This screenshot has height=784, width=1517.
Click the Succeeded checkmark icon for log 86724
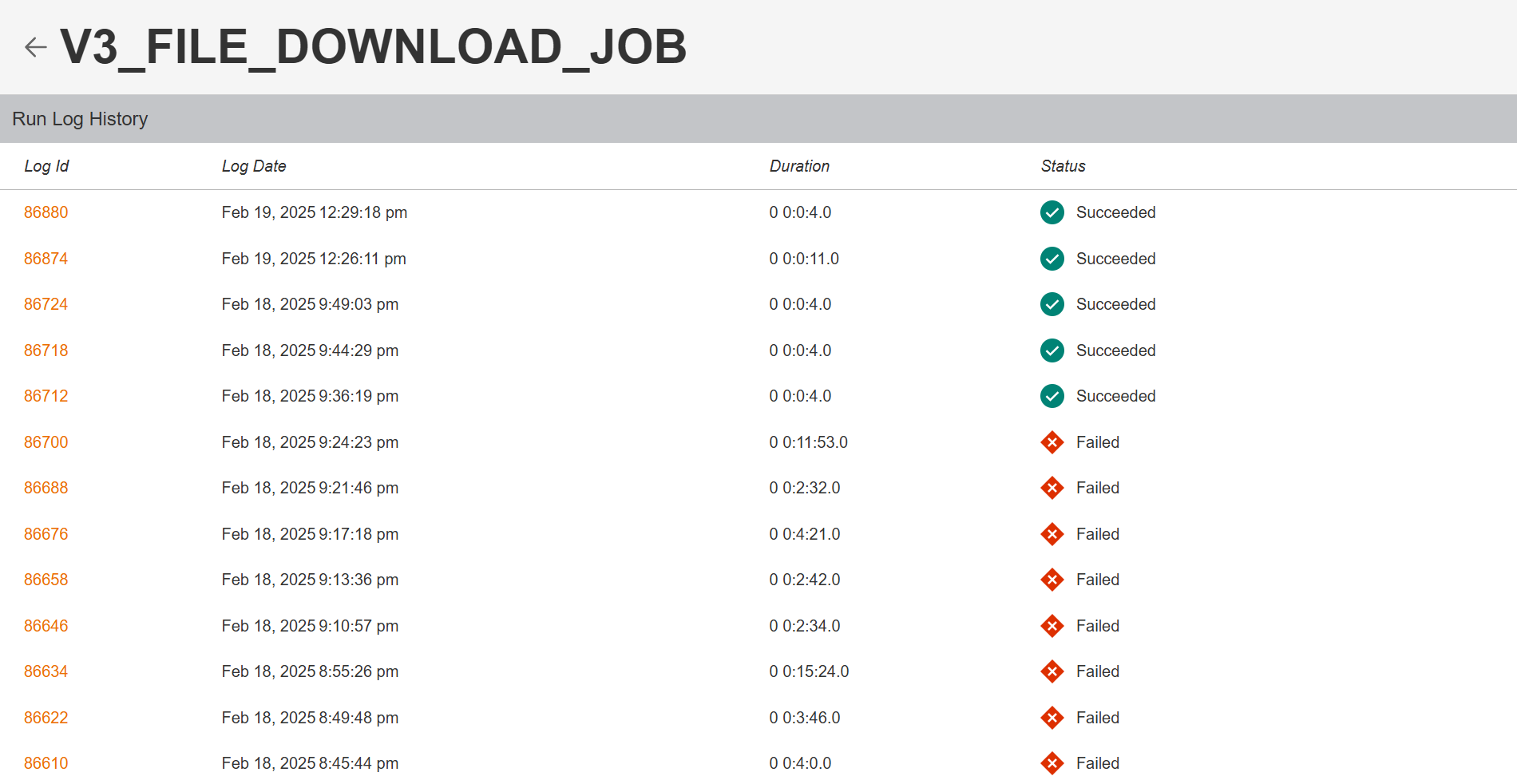[1052, 304]
